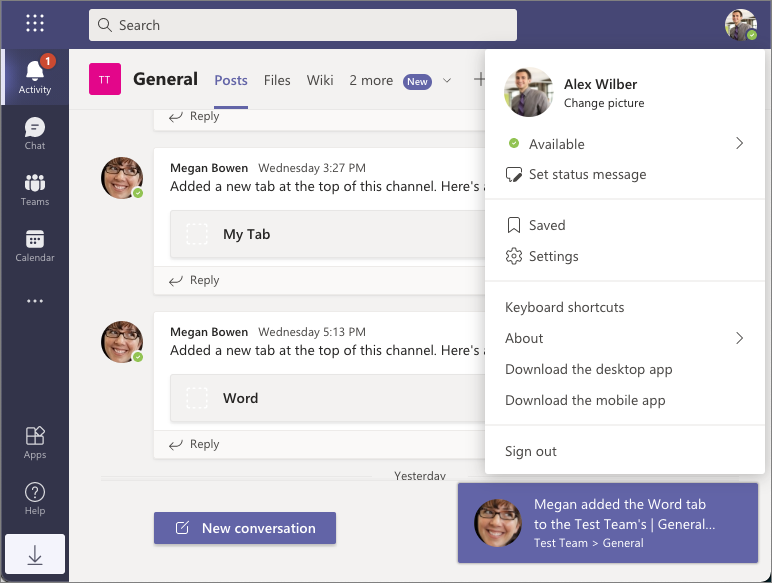Click Megan Bowen's avatar on 3:27 PM post
772x583 pixels.
click(122, 178)
